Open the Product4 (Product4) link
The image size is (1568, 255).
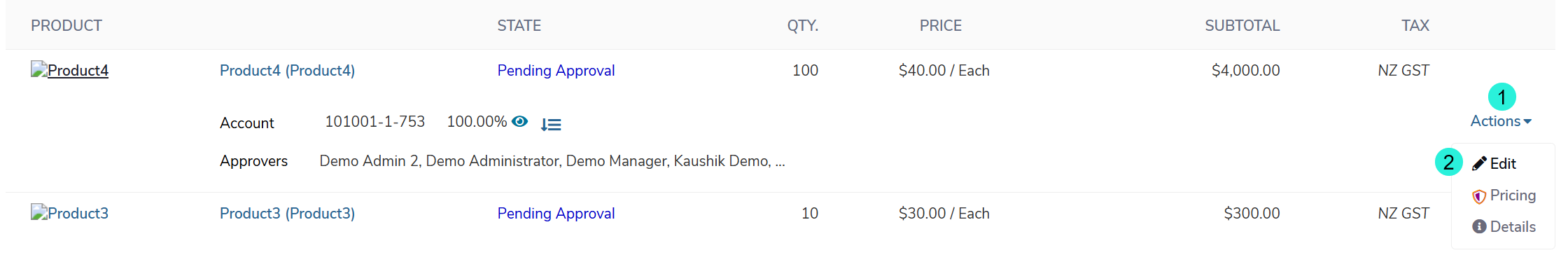287,70
